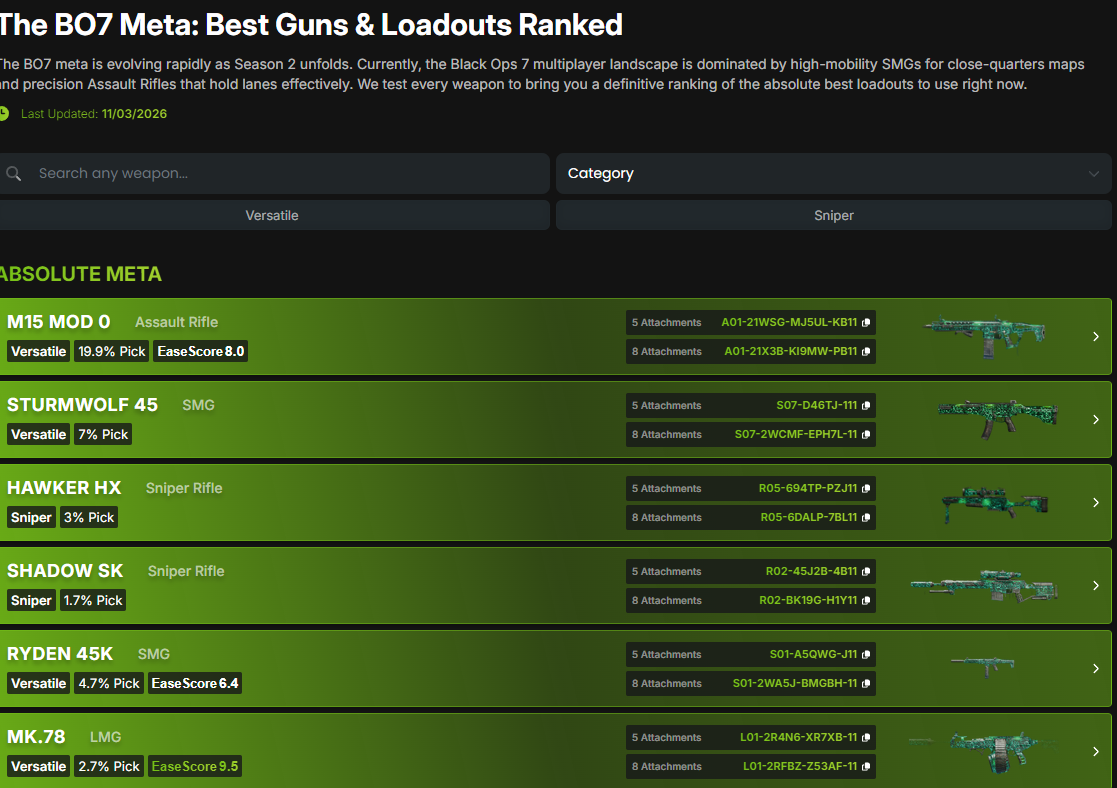
Task: Click the MK.78 EaseScore 9.5 badge
Action: (x=195, y=767)
